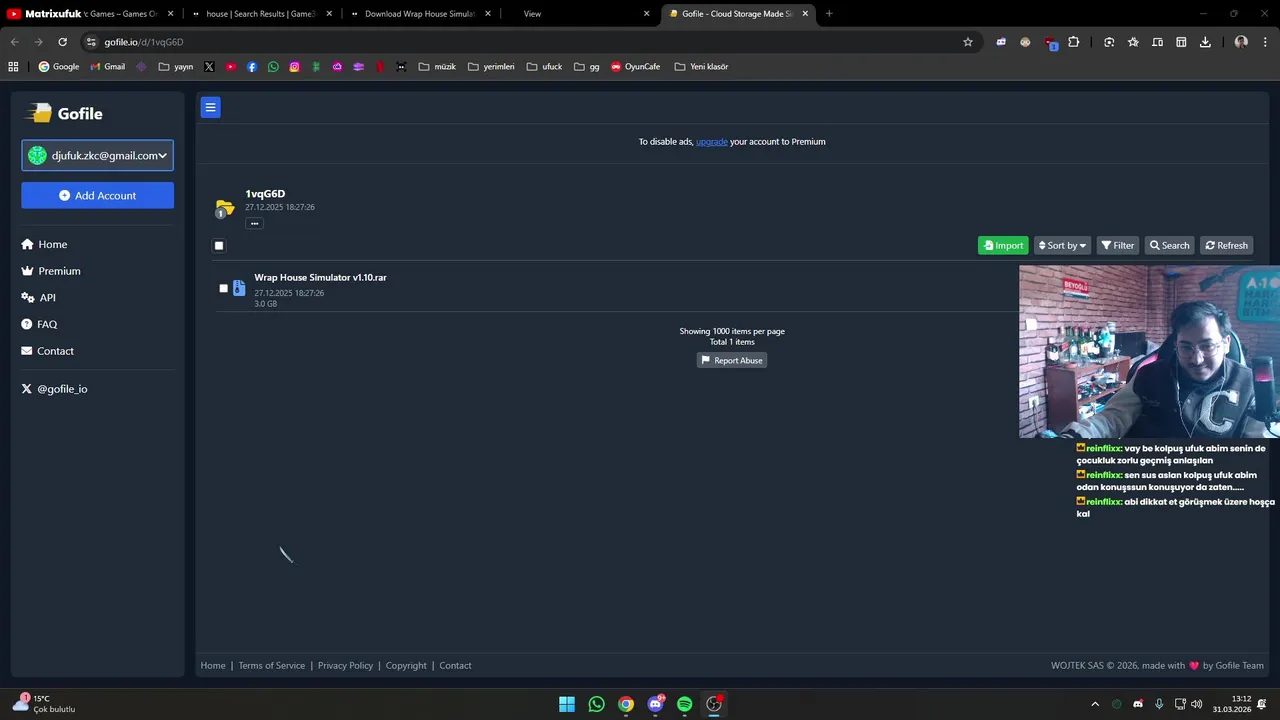Image resolution: width=1280 pixels, height=720 pixels.
Task: Open the taskbar clock and date
Action: click(1232, 704)
